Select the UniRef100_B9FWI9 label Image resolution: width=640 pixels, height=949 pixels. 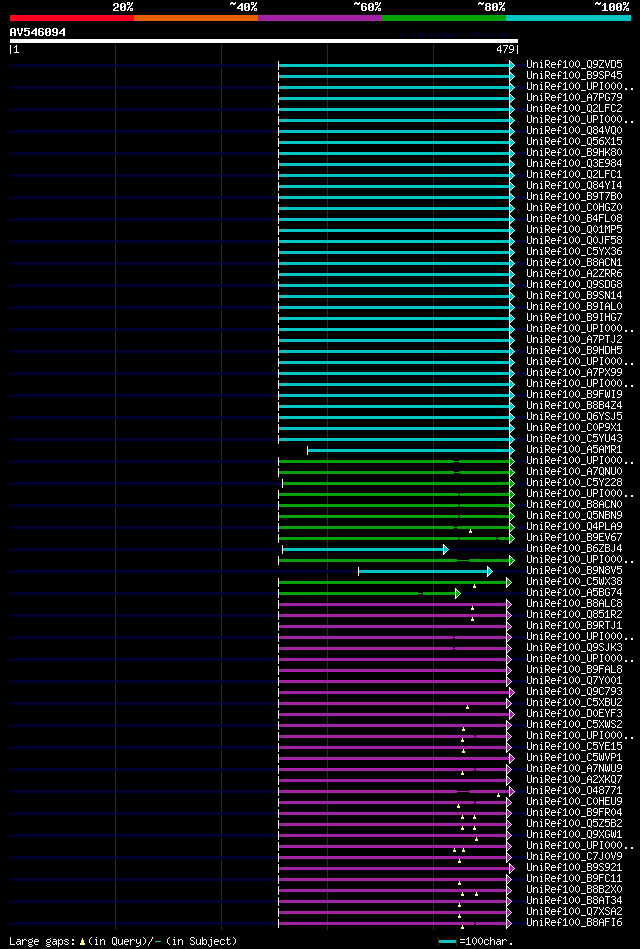[x=575, y=395]
